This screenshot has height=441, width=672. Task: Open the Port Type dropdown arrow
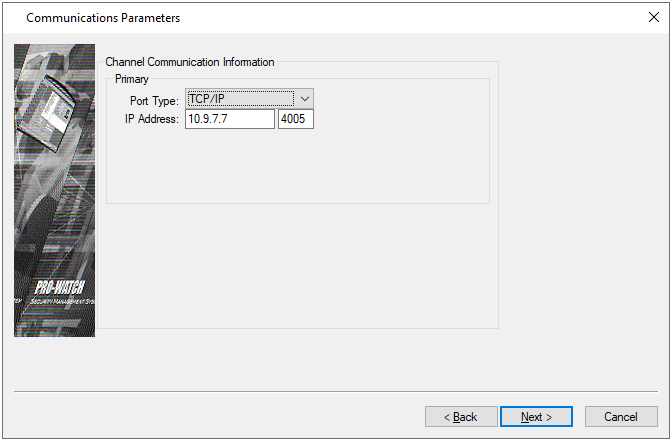[305, 98]
